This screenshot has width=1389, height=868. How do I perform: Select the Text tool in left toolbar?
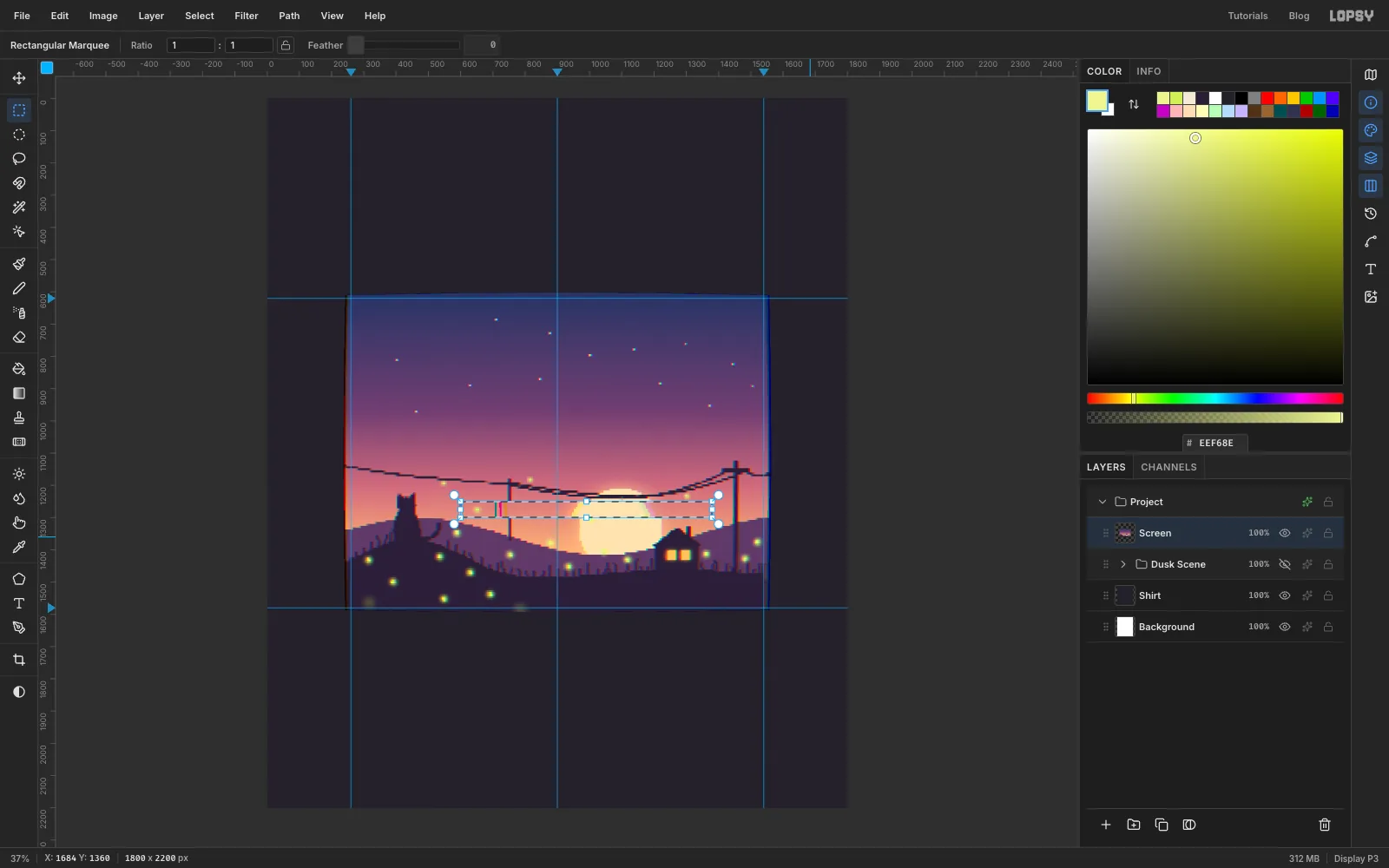pos(19,603)
